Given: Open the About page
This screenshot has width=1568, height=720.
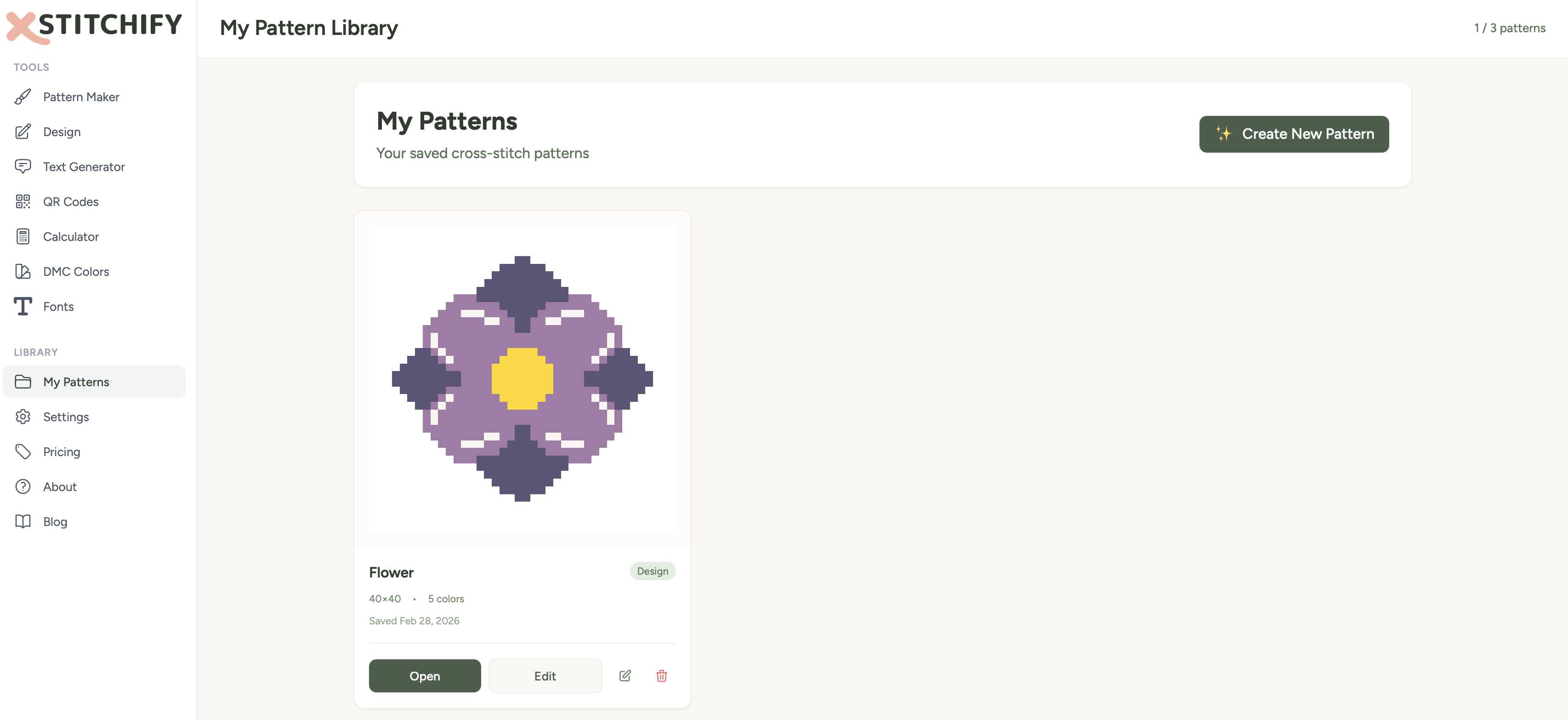Looking at the screenshot, I should (59, 486).
